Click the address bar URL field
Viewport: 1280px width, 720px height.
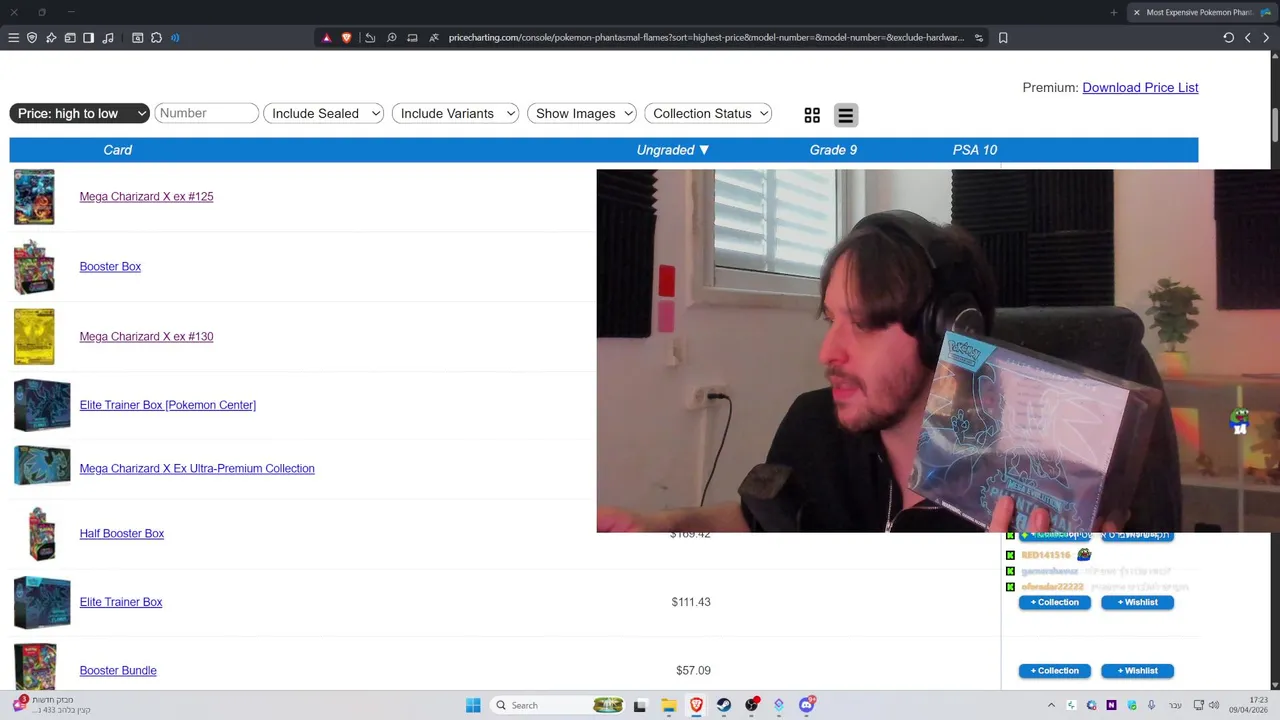pos(706,38)
